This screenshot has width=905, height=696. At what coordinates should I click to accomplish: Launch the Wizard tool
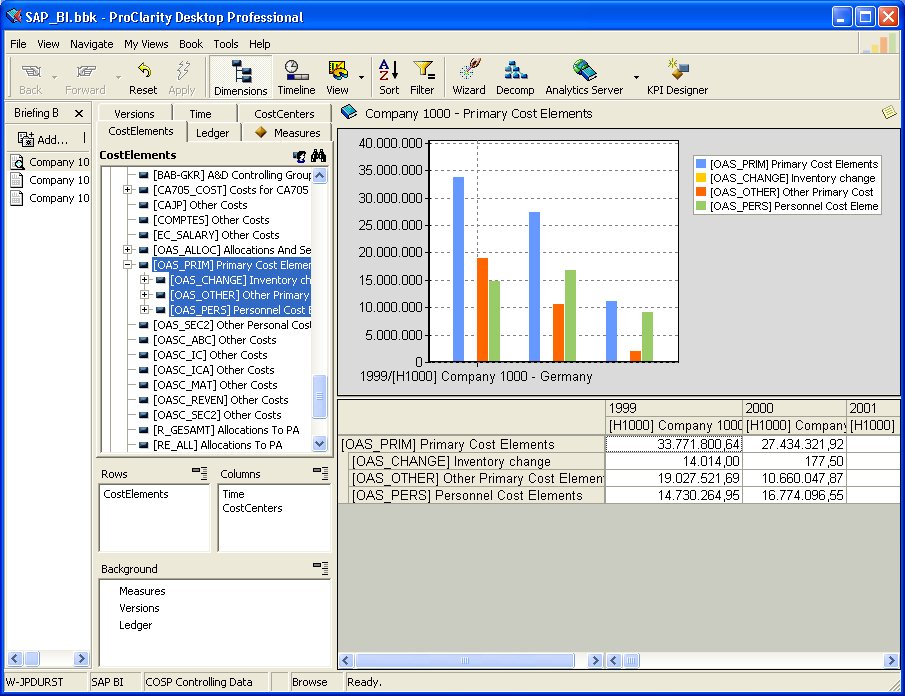pos(468,78)
